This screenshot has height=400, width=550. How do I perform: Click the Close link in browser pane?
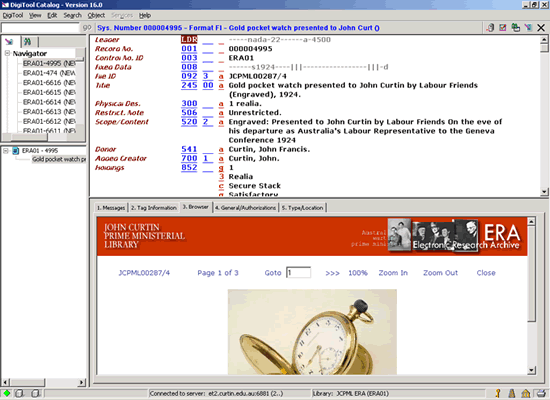(x=486, y=273)
